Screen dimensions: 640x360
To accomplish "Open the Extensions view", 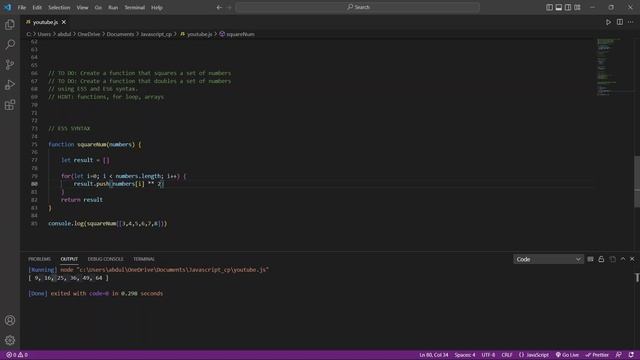I will pos(10,105).
